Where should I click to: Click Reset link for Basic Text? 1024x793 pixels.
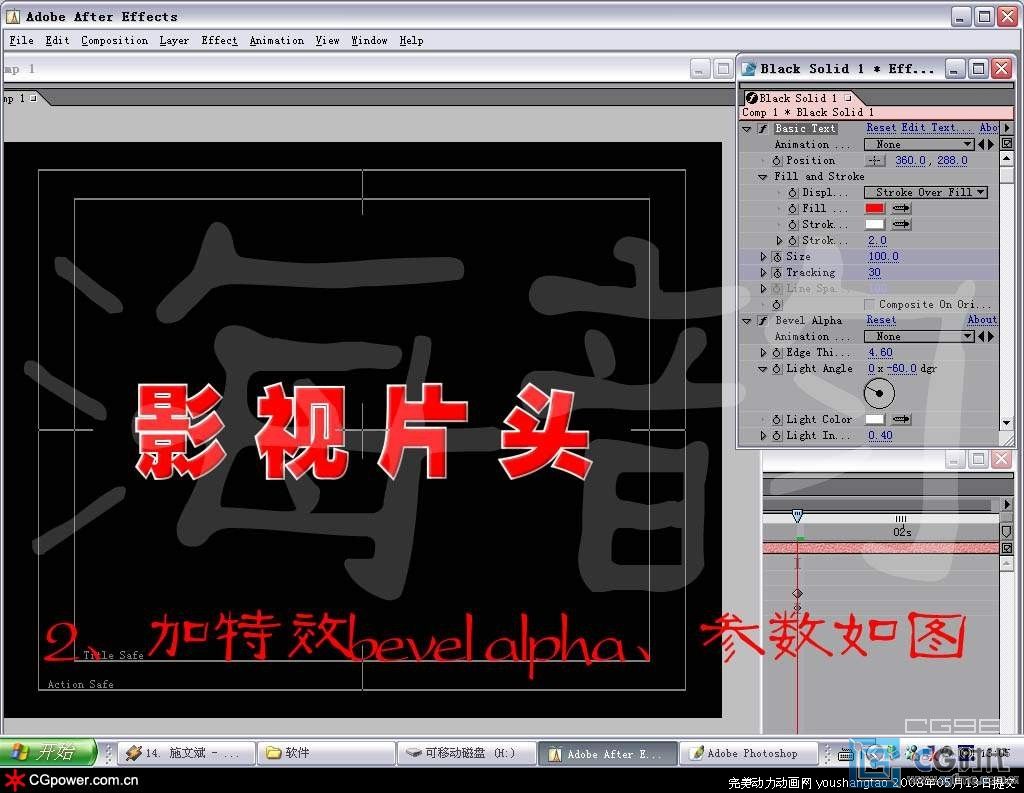point(881,128)
